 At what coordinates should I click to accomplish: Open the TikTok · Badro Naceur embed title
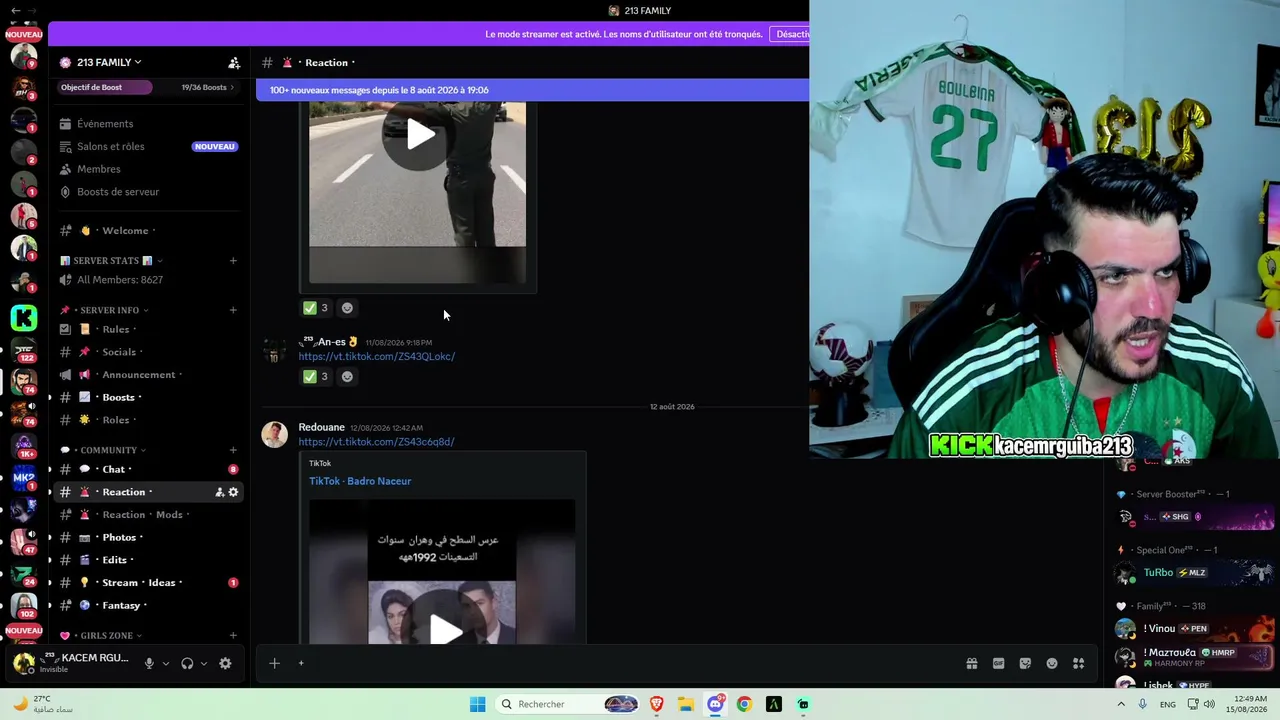click(360, 481)
